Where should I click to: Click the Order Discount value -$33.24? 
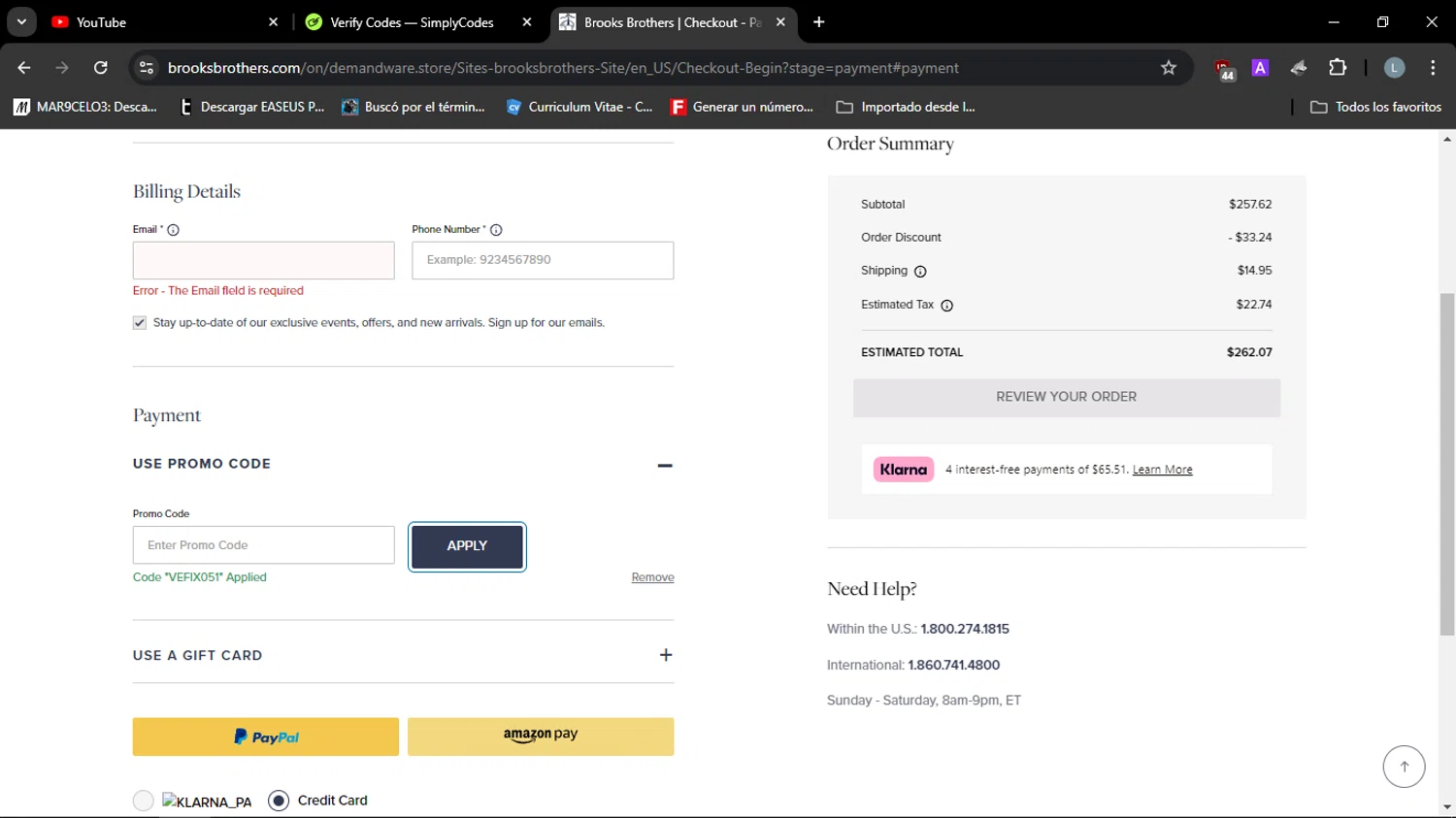(1250, 237)
